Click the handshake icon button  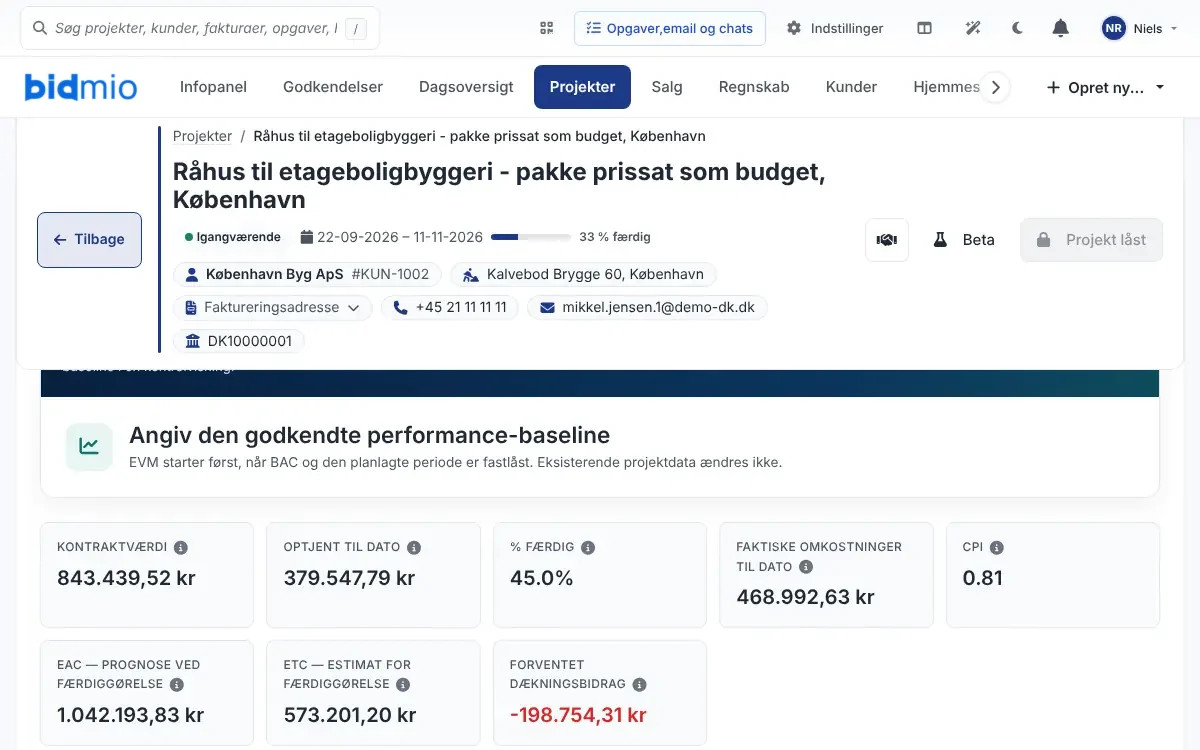887,240
